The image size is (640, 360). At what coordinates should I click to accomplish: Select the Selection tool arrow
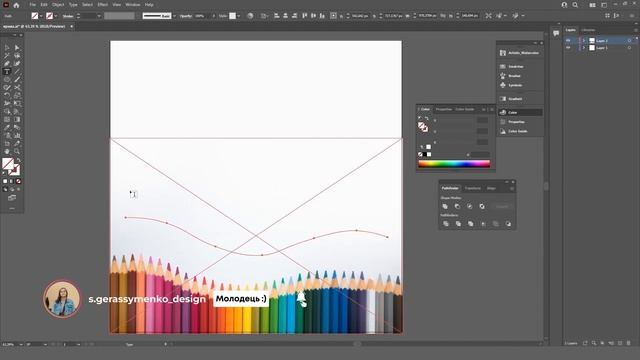pos(7,48)
